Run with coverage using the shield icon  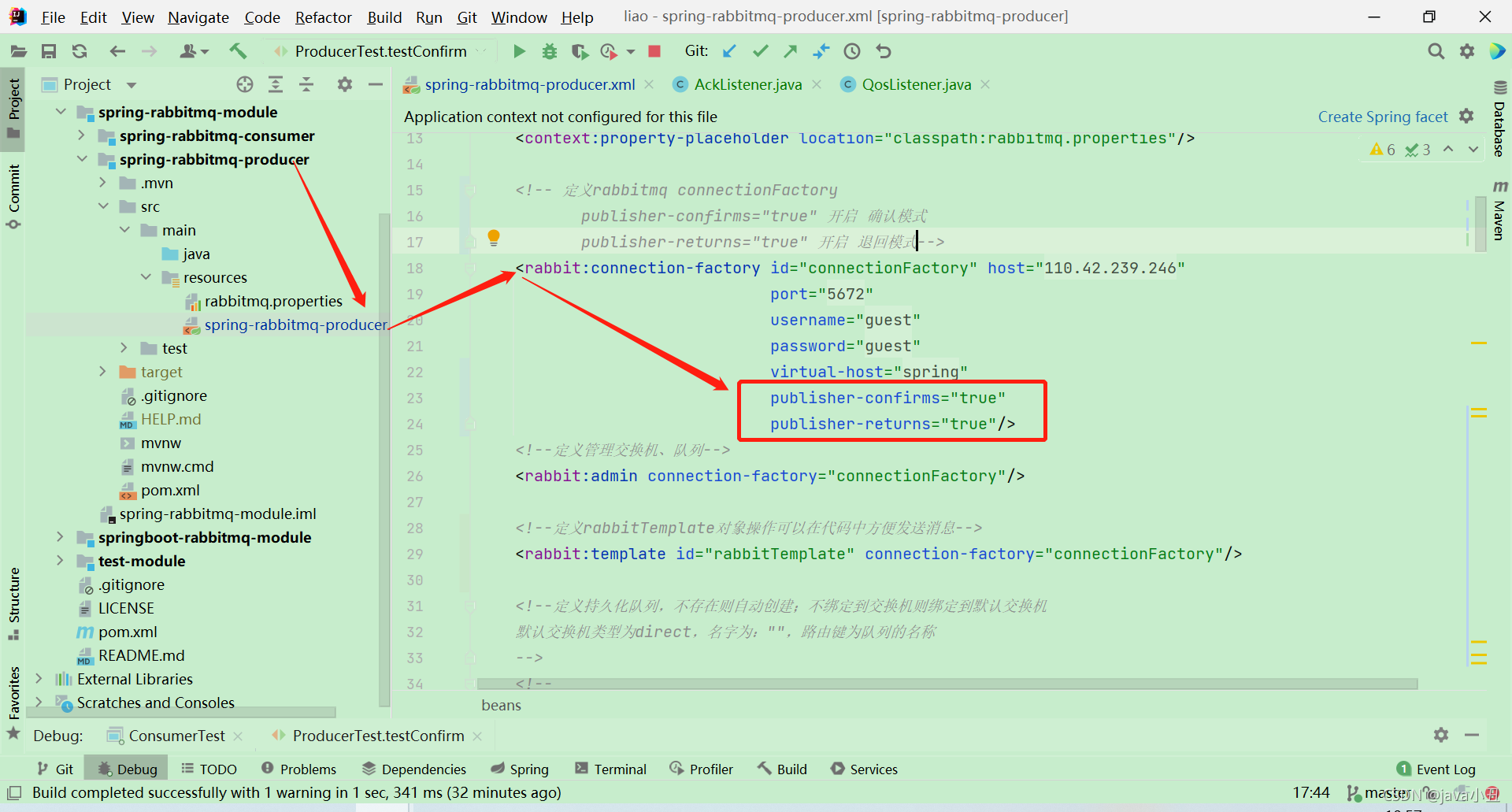point(580,51)
